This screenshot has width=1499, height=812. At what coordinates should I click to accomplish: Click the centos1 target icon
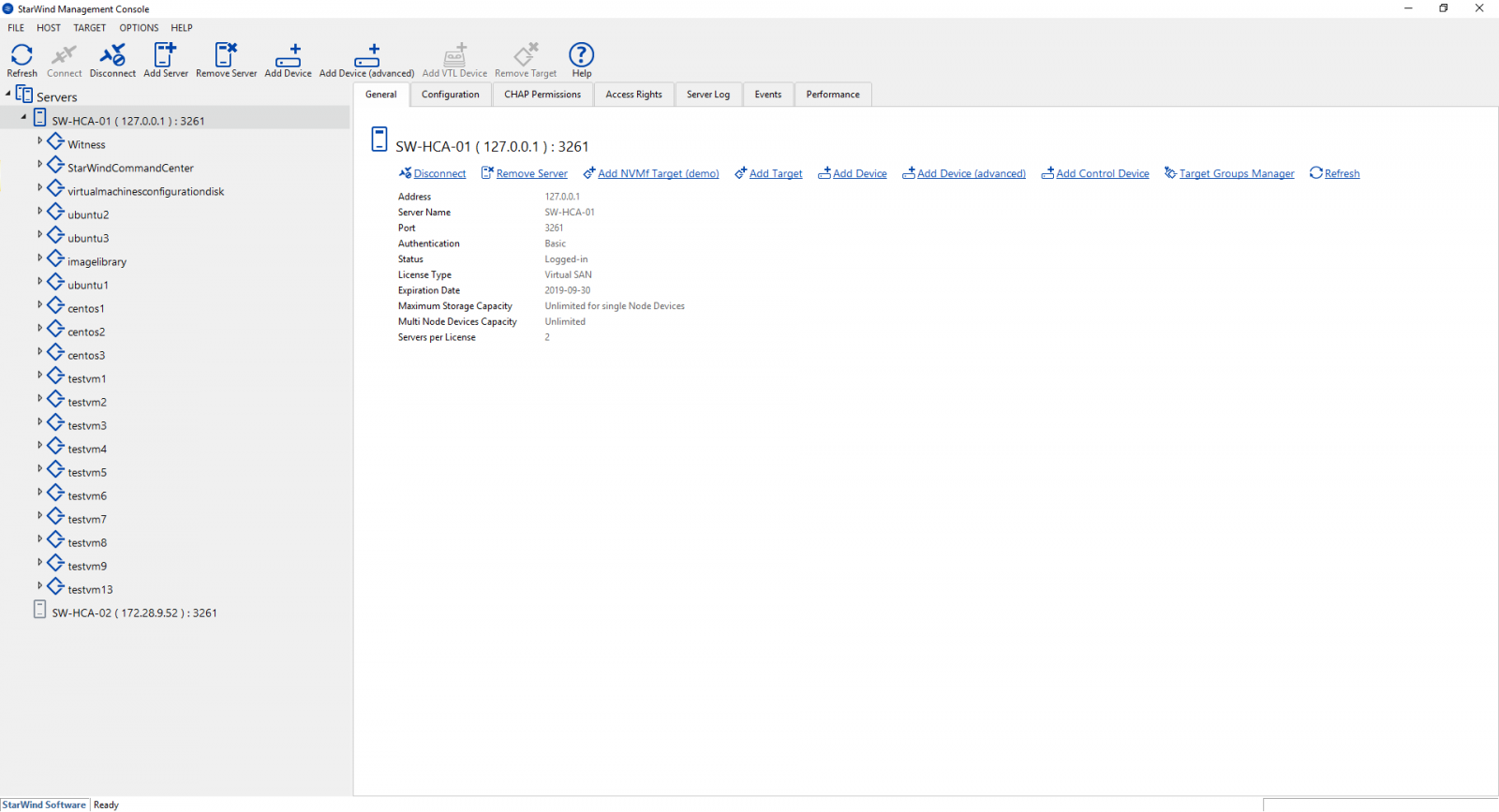pyautogui.click(x=56, y=305)
